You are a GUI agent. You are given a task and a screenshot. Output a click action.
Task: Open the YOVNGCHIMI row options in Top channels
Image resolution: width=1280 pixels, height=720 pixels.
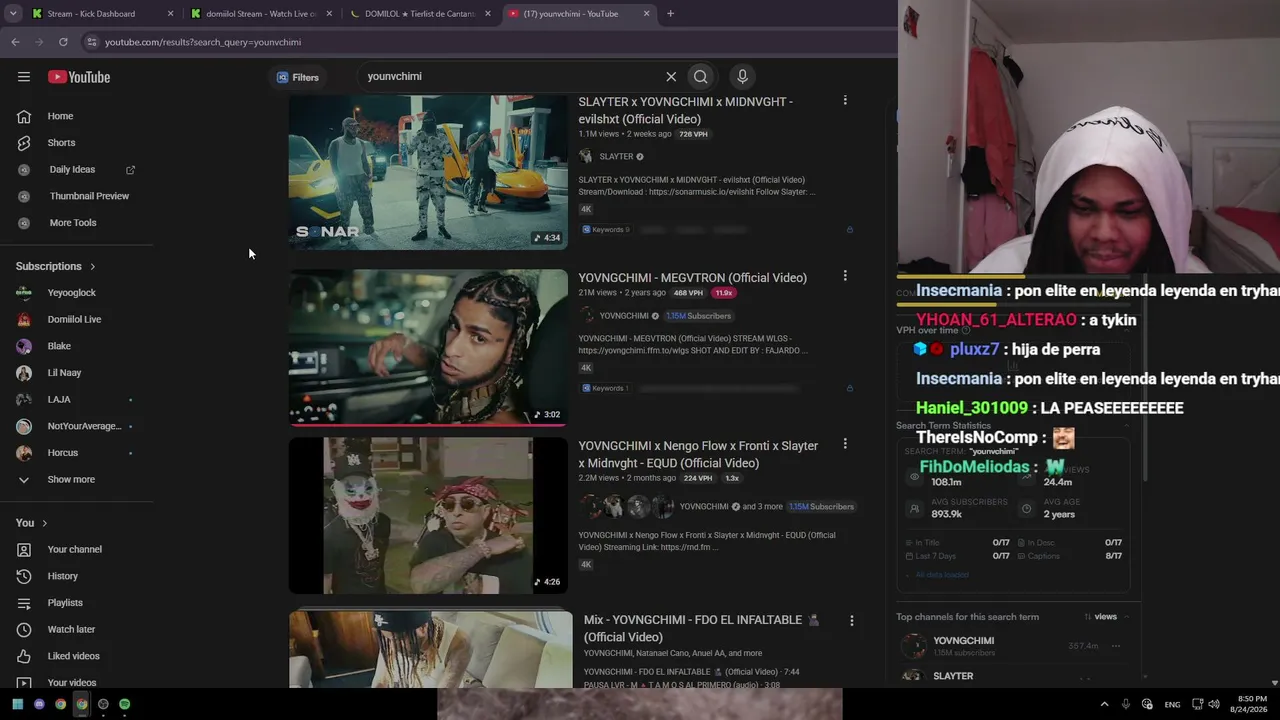1116,646
